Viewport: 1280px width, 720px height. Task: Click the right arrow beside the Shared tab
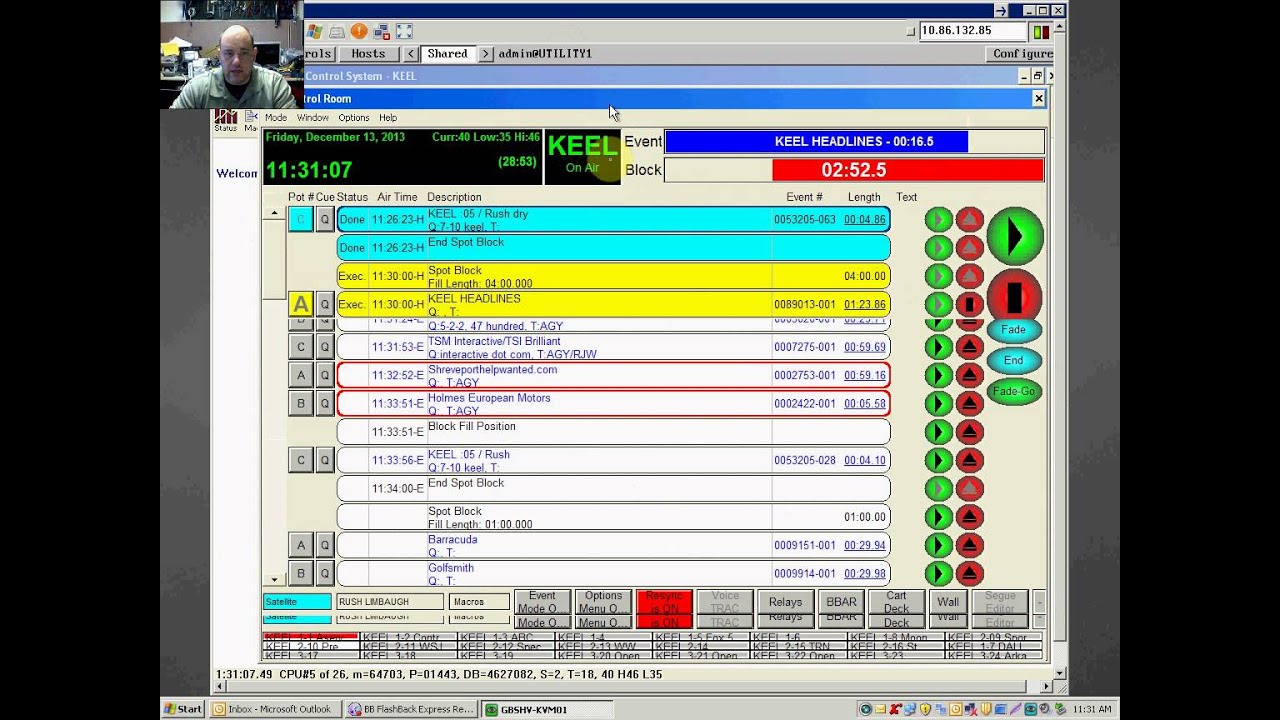[x=485, y=54]
